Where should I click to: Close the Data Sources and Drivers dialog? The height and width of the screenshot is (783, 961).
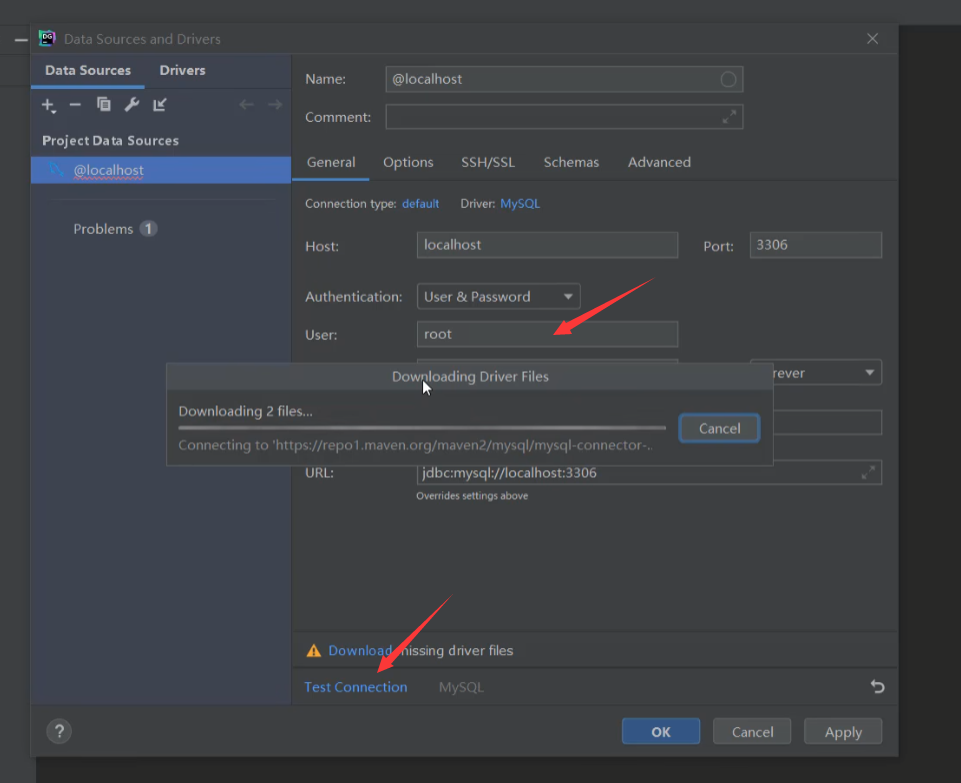tap(873, 39)
